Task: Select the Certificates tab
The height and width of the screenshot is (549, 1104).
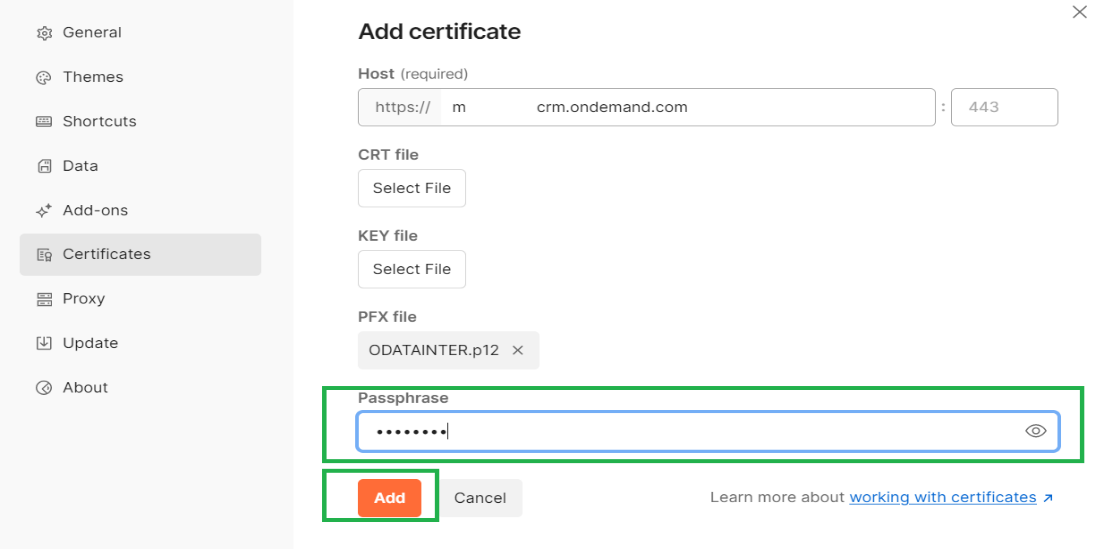Action: 141,255
